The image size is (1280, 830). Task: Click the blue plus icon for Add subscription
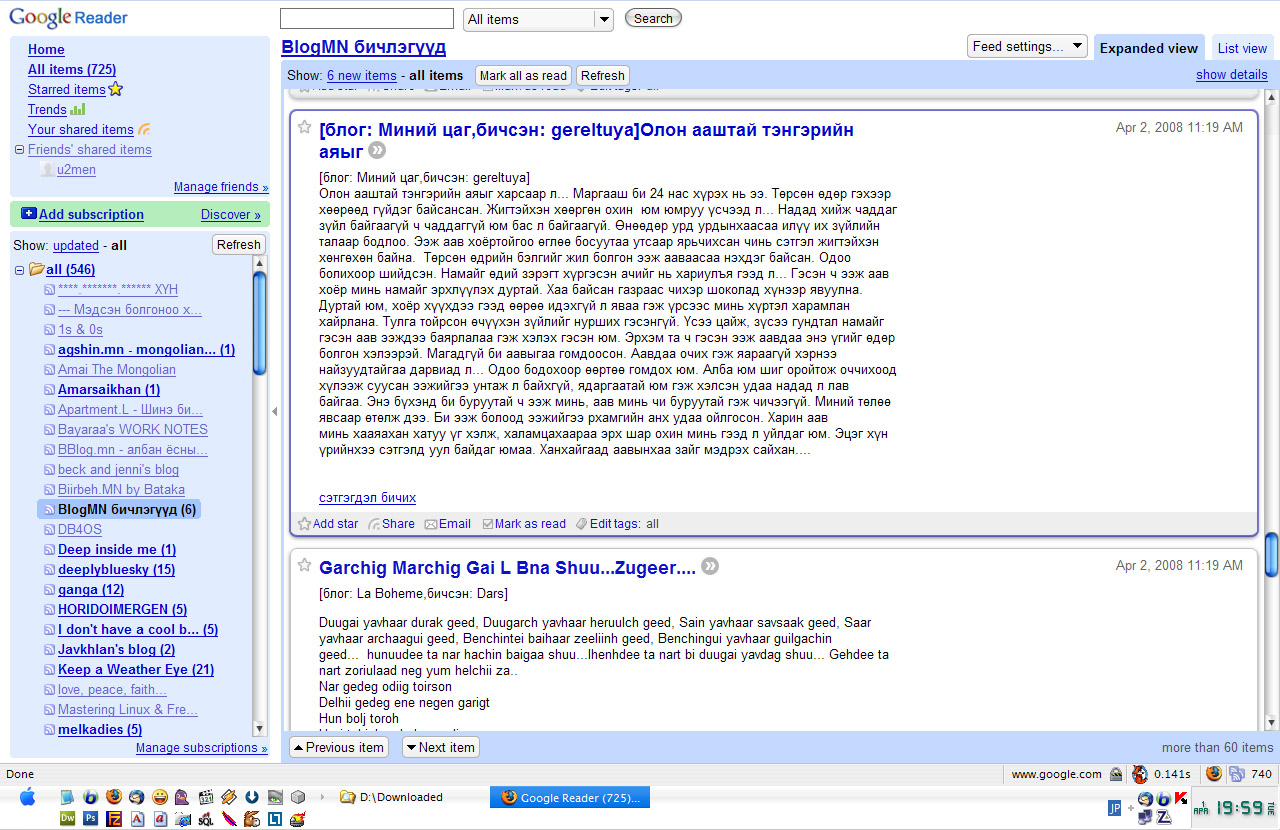28,213
